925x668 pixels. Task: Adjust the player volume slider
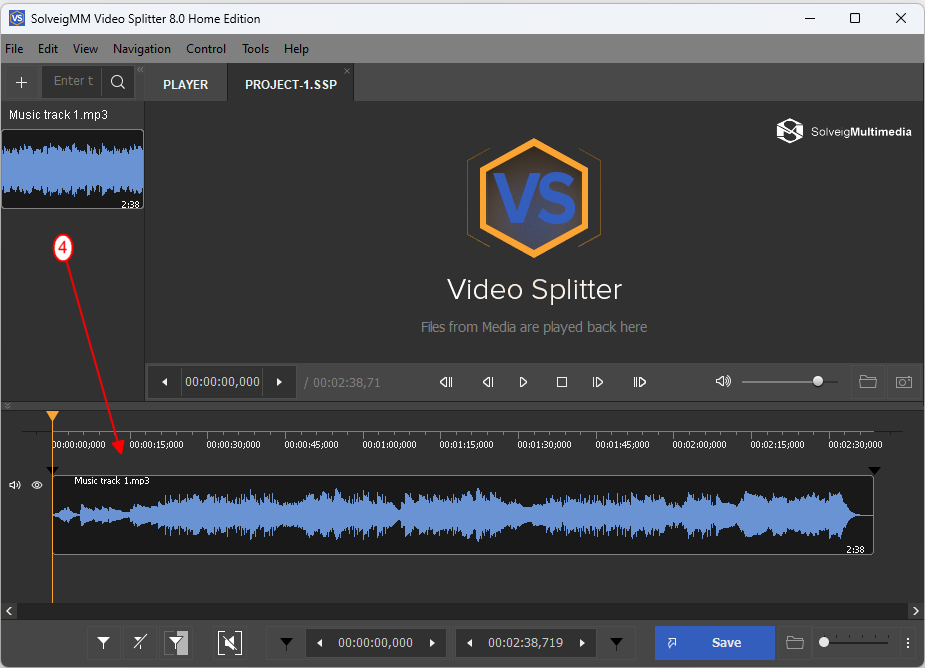tap(789, 382)
